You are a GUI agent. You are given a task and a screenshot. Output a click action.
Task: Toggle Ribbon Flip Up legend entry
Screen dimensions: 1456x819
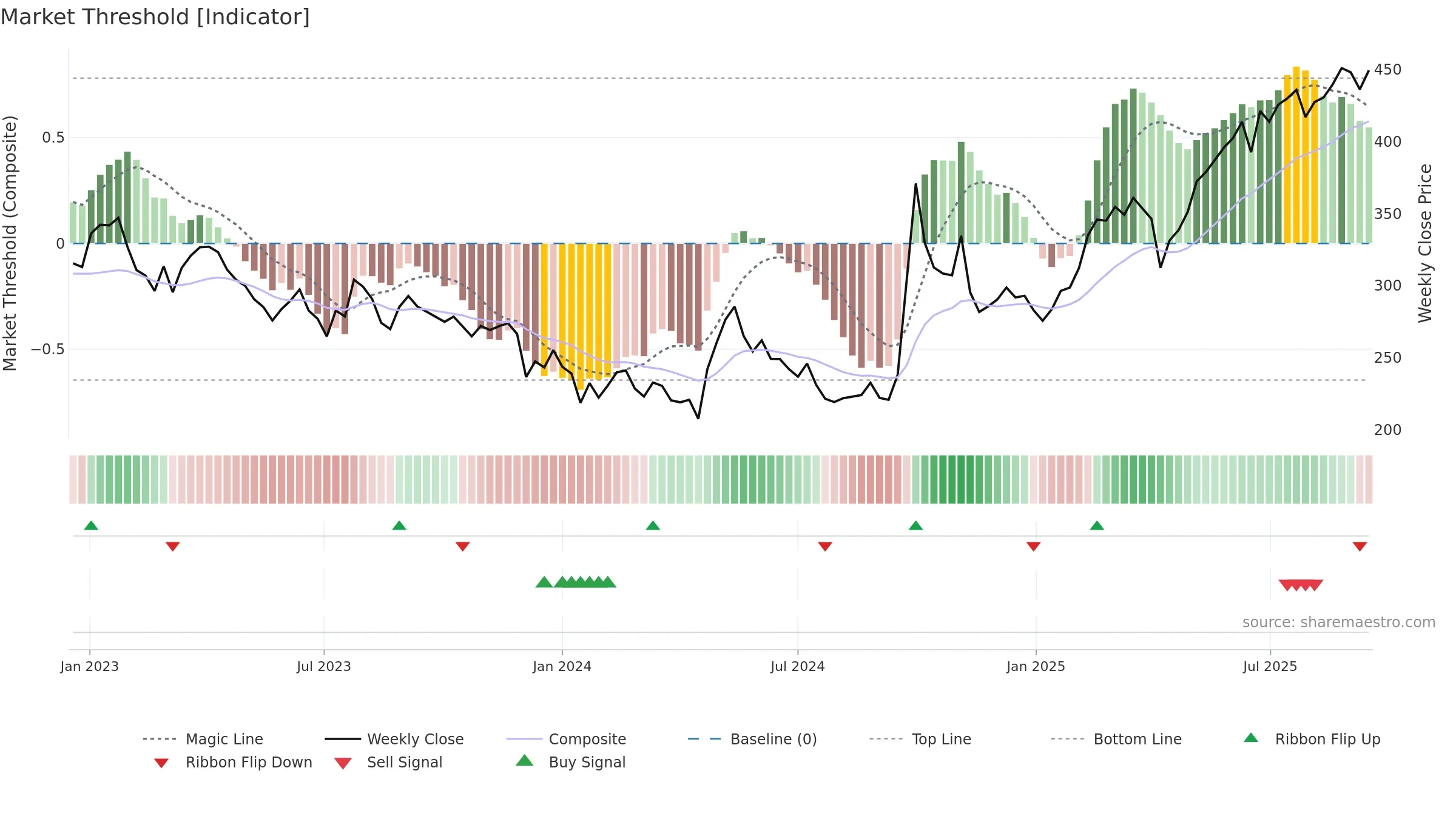1312,739
